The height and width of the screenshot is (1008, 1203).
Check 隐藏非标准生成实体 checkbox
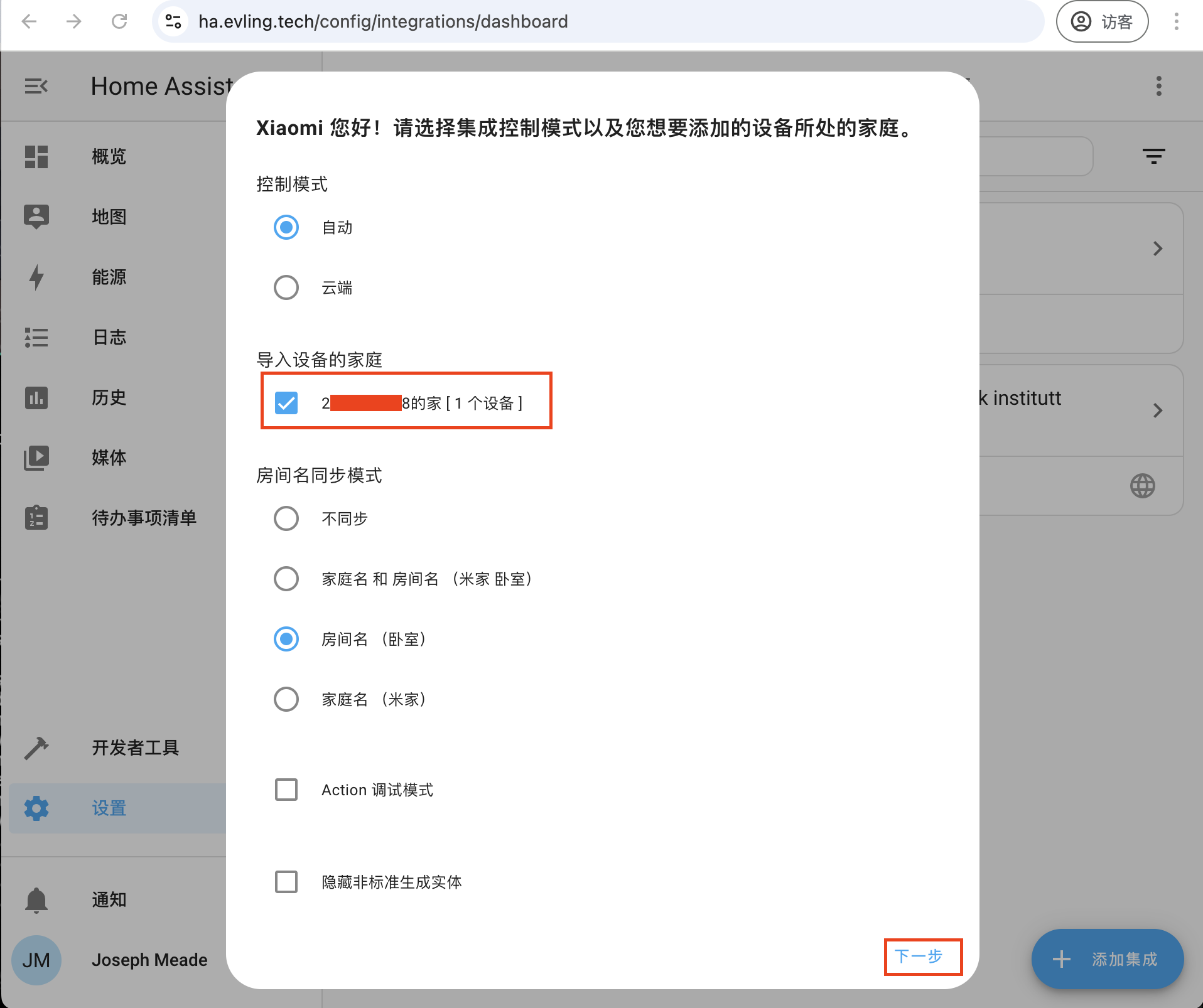(x=286, y=882)
